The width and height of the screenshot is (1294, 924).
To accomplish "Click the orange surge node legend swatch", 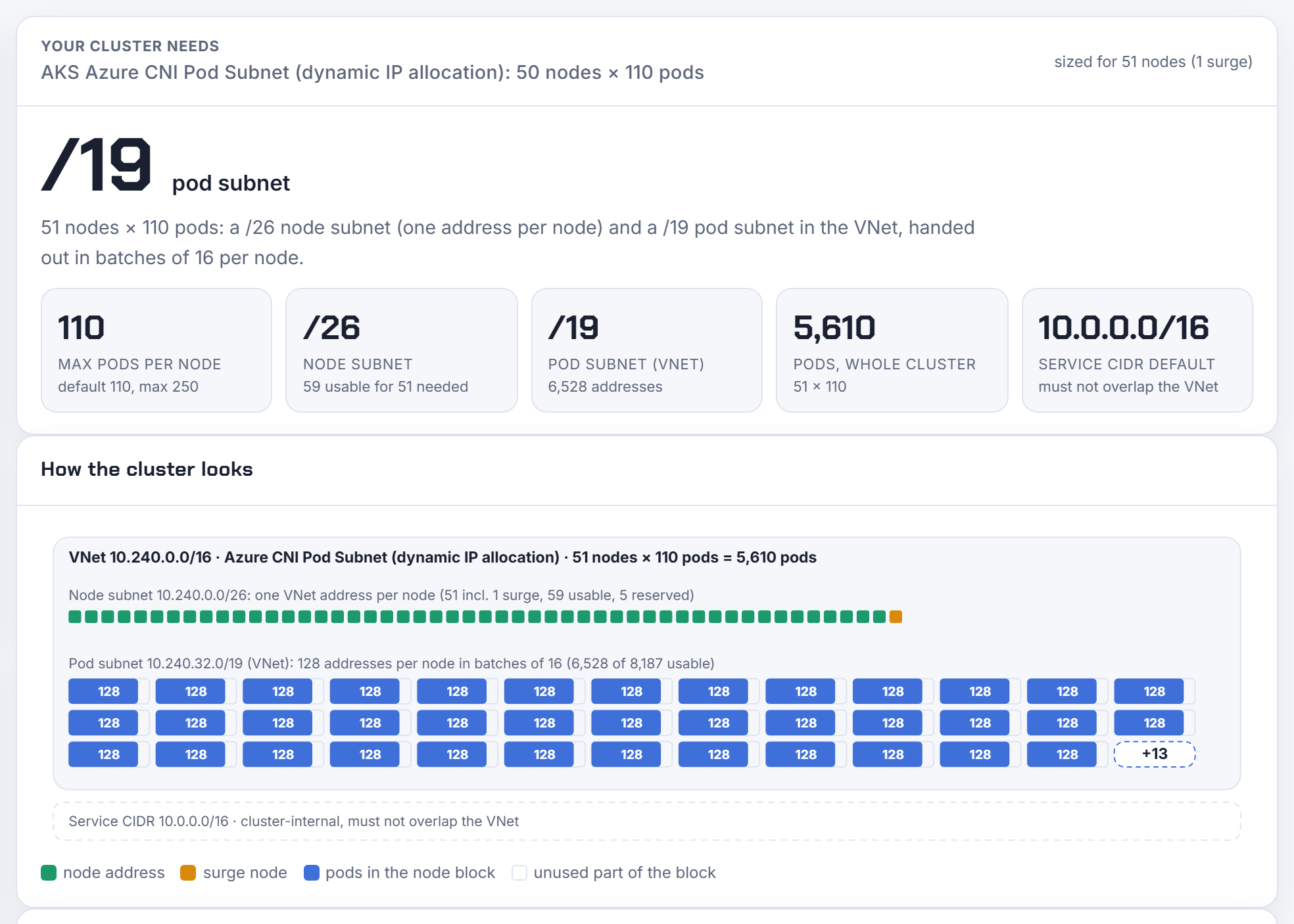I will (x=188, y=873).
